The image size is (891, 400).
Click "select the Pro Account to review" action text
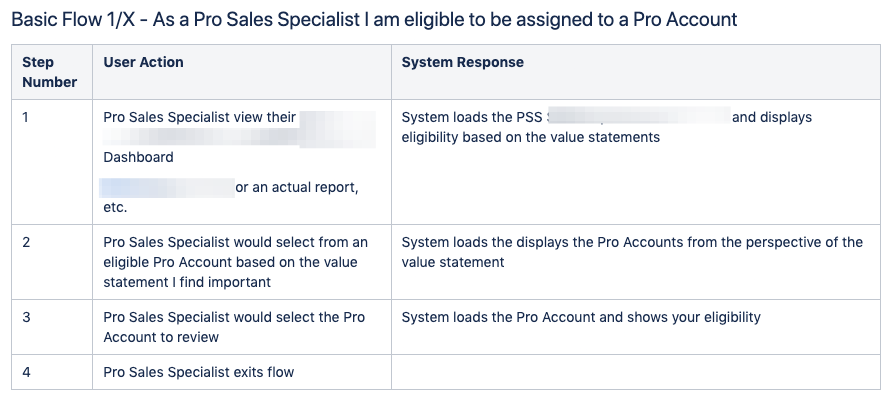point(235,327)
